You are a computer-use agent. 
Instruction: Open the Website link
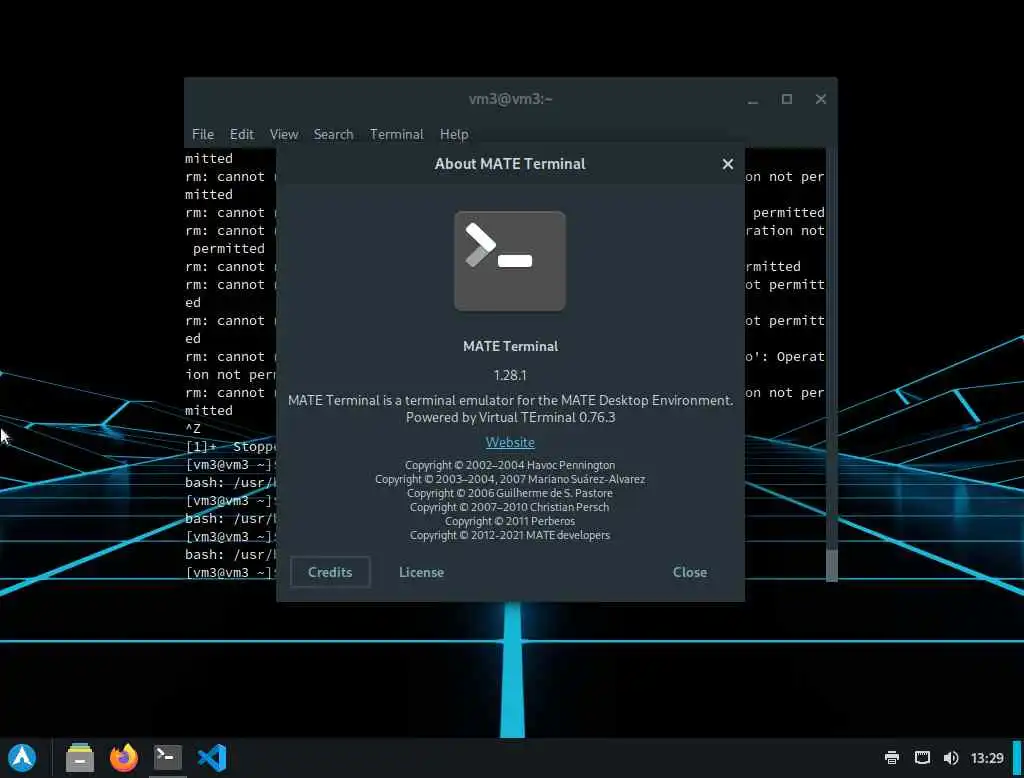pos(510,442)
